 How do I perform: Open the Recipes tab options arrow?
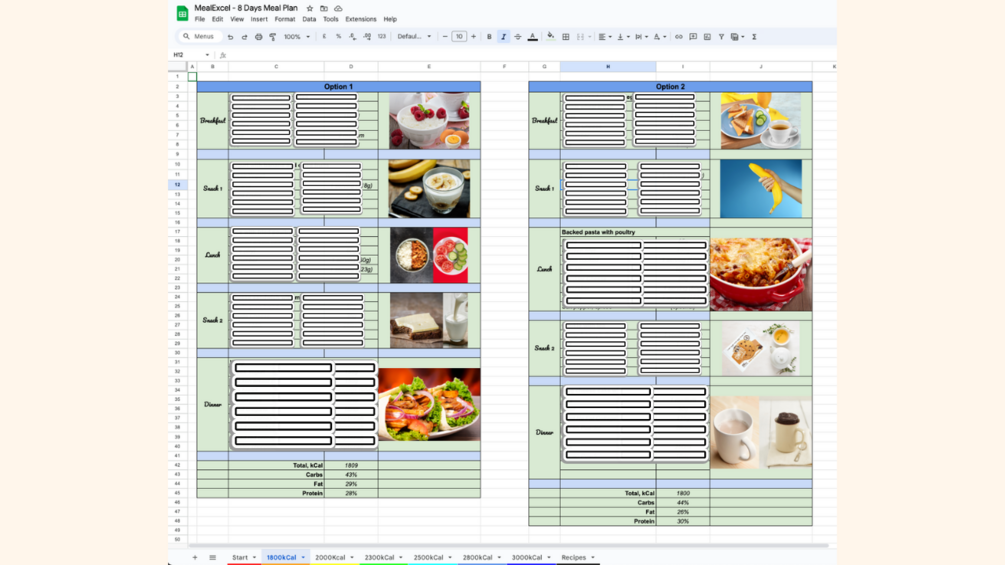tap(593, 557)
